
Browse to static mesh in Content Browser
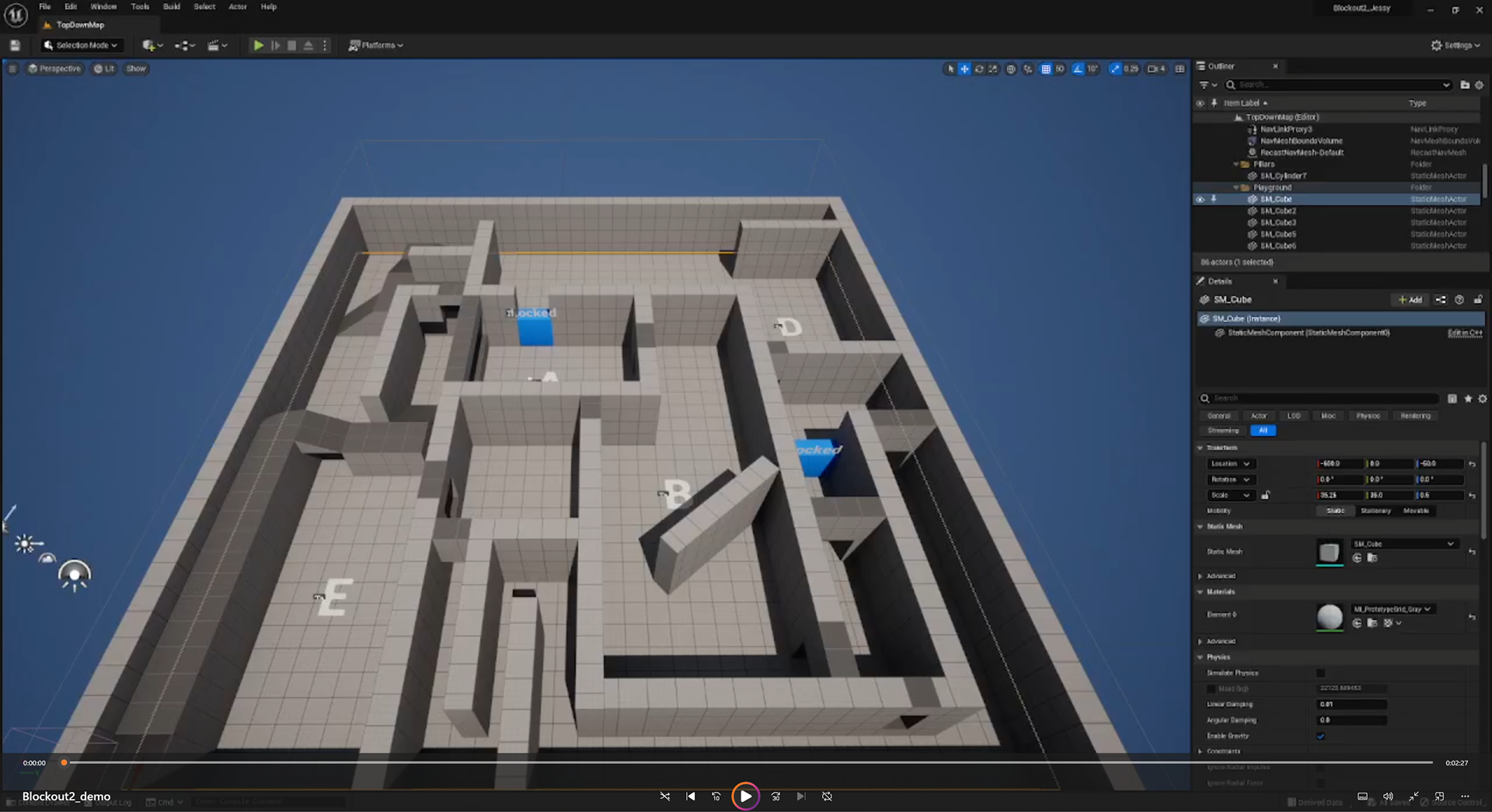point(1372,558)
